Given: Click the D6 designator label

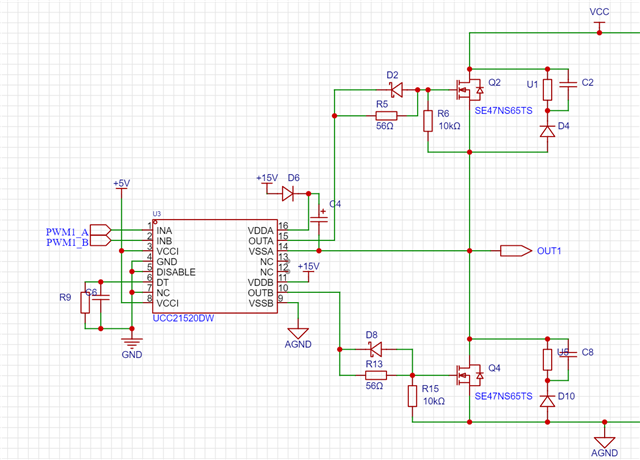Looking at the screenshot, I should point(293,178).
